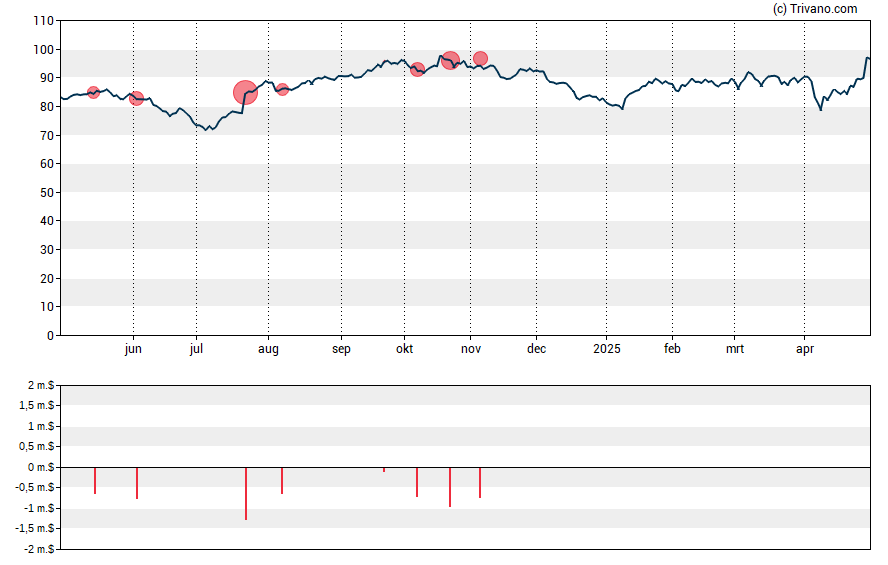Image resolution: width=888 pixels, height=565 pixels.
Task: Click the -2 m.$ axis label
Action: [x=39, y=549]
